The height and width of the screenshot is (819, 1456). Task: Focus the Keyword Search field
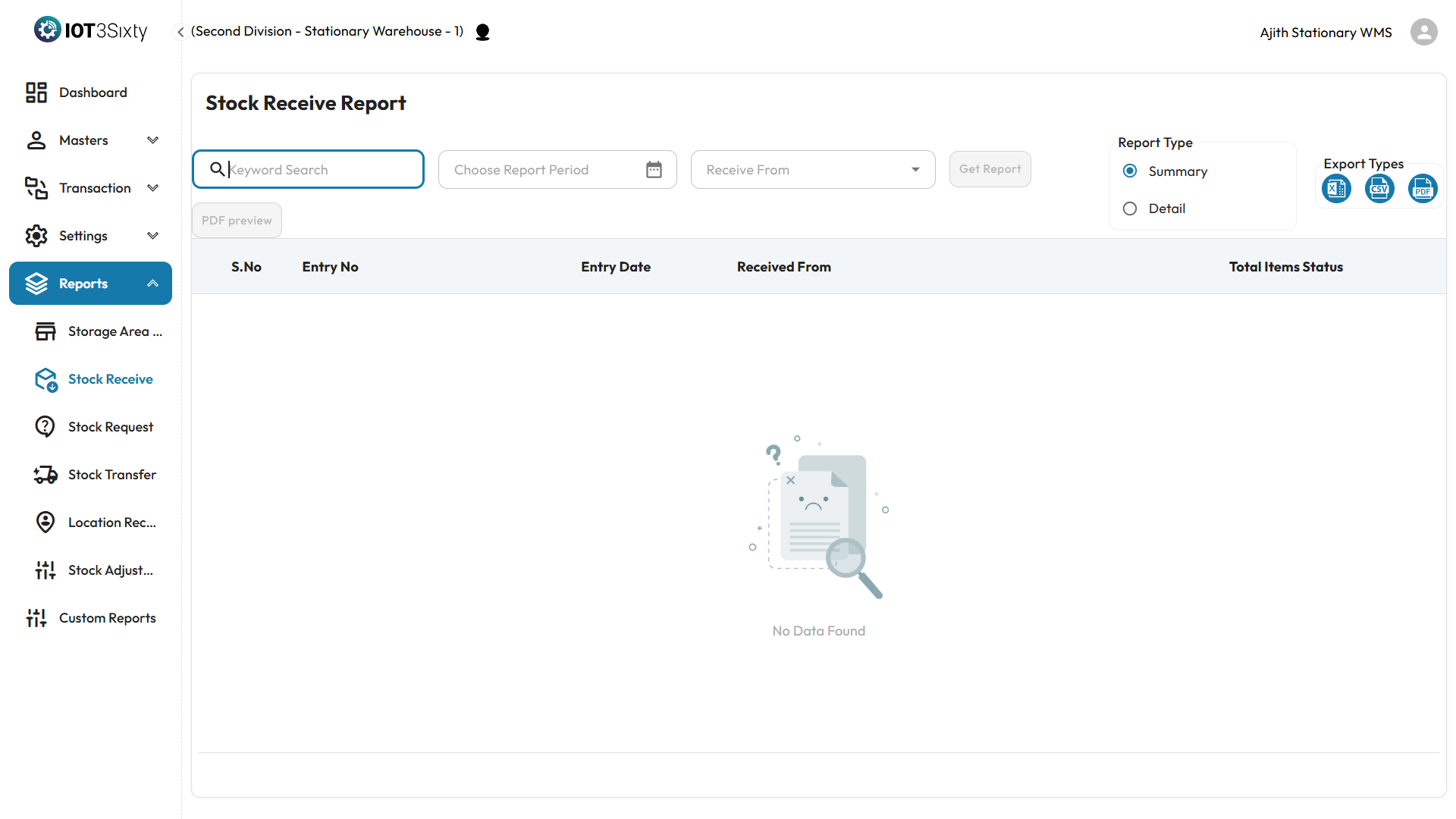click(318, 170)
